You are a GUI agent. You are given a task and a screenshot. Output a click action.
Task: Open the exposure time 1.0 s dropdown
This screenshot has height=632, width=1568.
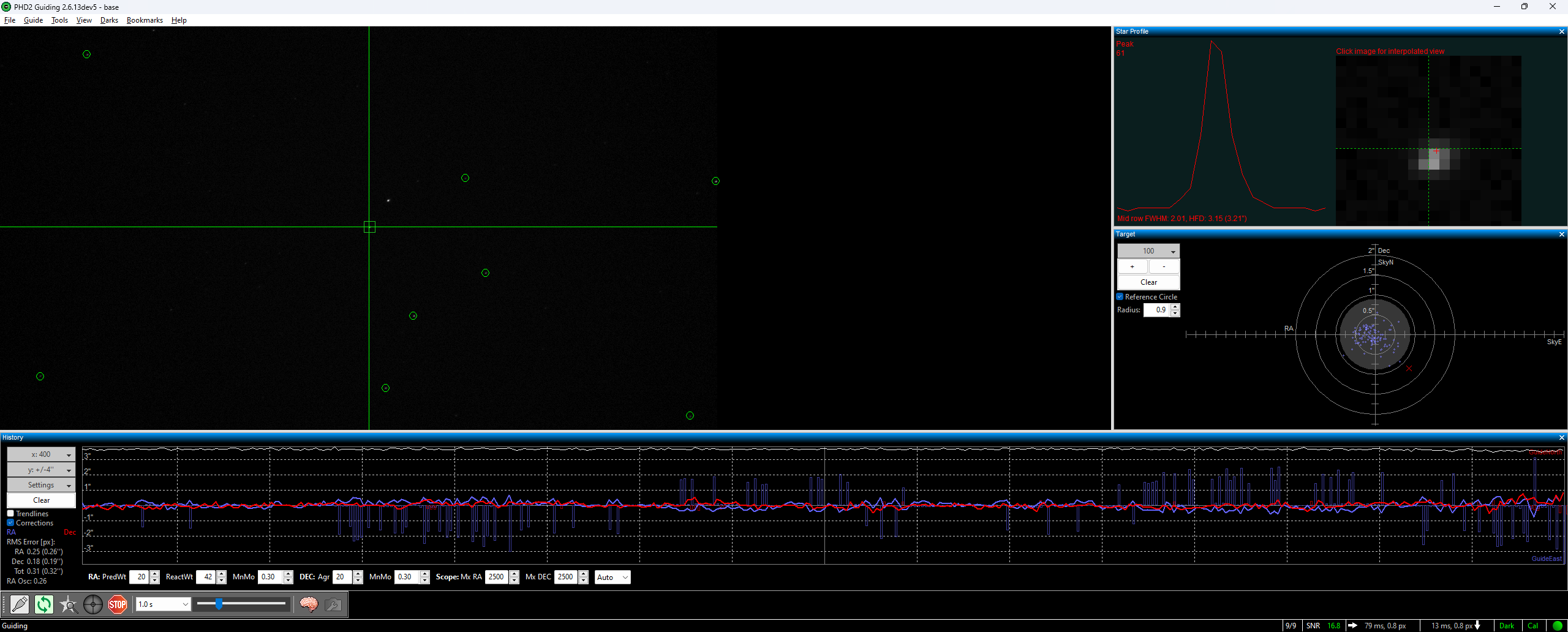164,604
